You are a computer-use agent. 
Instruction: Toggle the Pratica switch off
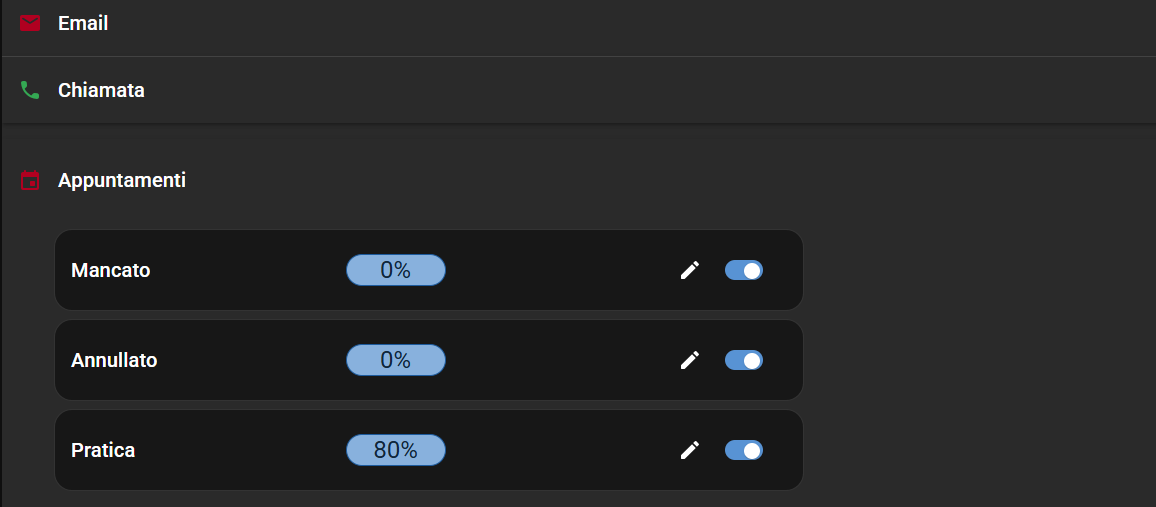[744, 450]
